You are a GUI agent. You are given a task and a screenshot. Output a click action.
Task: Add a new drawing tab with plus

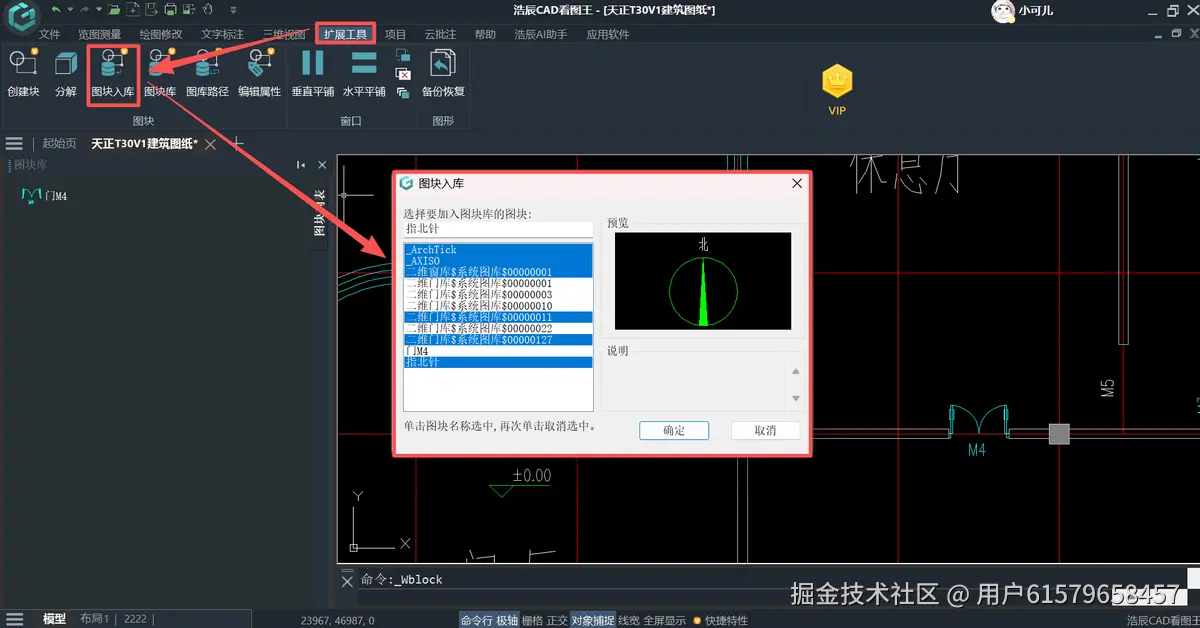click(x=238, y=144)
